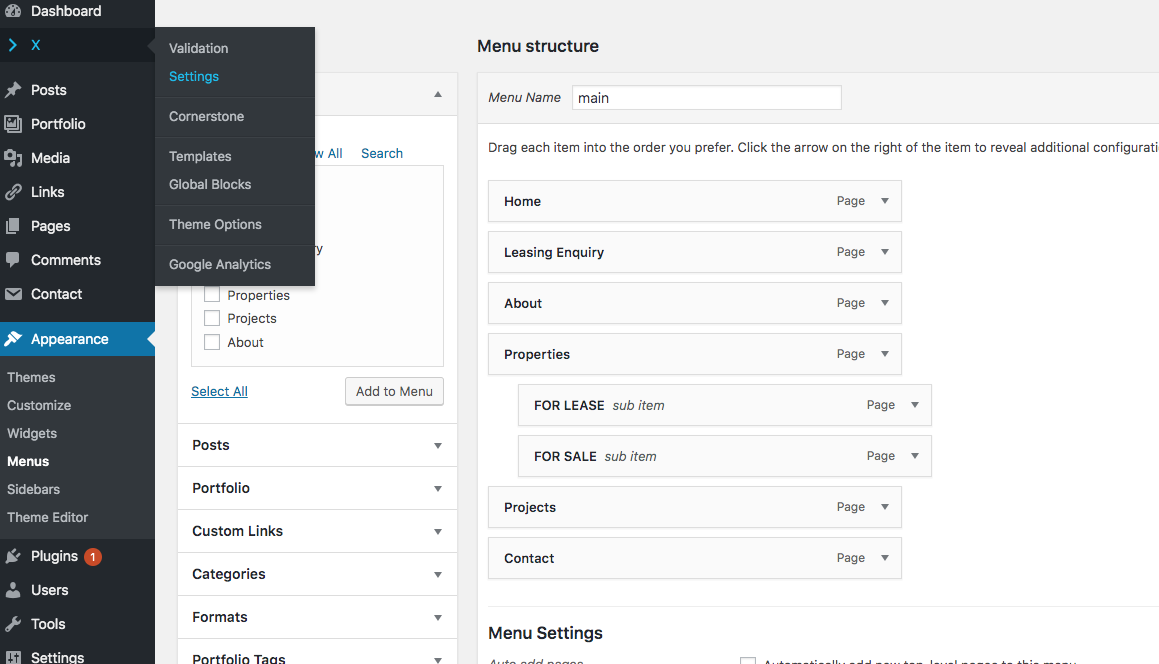Expand the About menu item arrow
Screen dimensions: 1159x664
click(885, 303)
